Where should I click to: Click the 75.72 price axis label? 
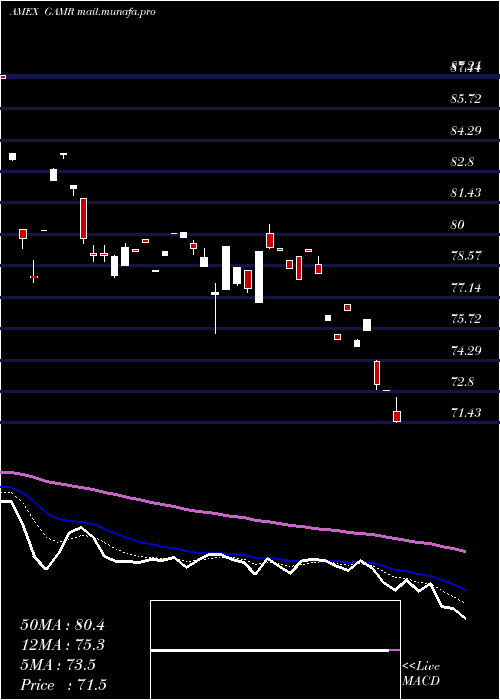tap(466, 319)
